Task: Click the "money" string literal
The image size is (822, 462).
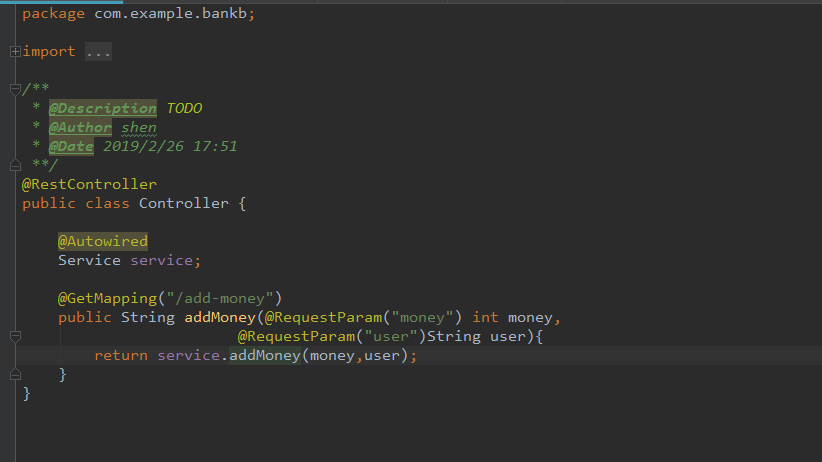Action: point(422,317)
